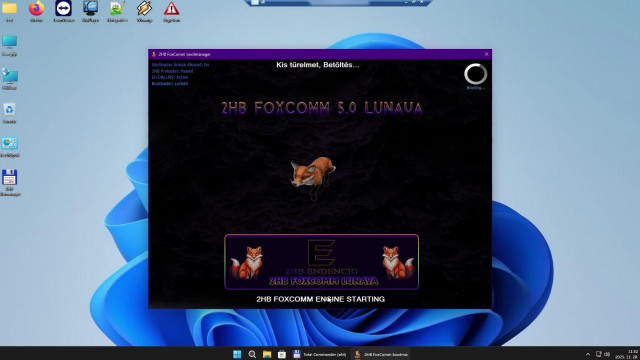Launch the Winamp desktop shortcut
This screenshot has height=360, width=640.
(144, 8)
